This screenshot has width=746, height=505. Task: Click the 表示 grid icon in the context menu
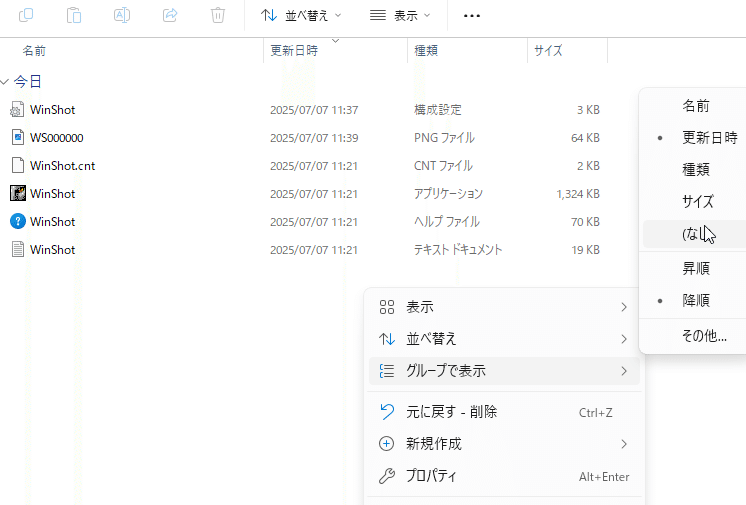point(386,307)
